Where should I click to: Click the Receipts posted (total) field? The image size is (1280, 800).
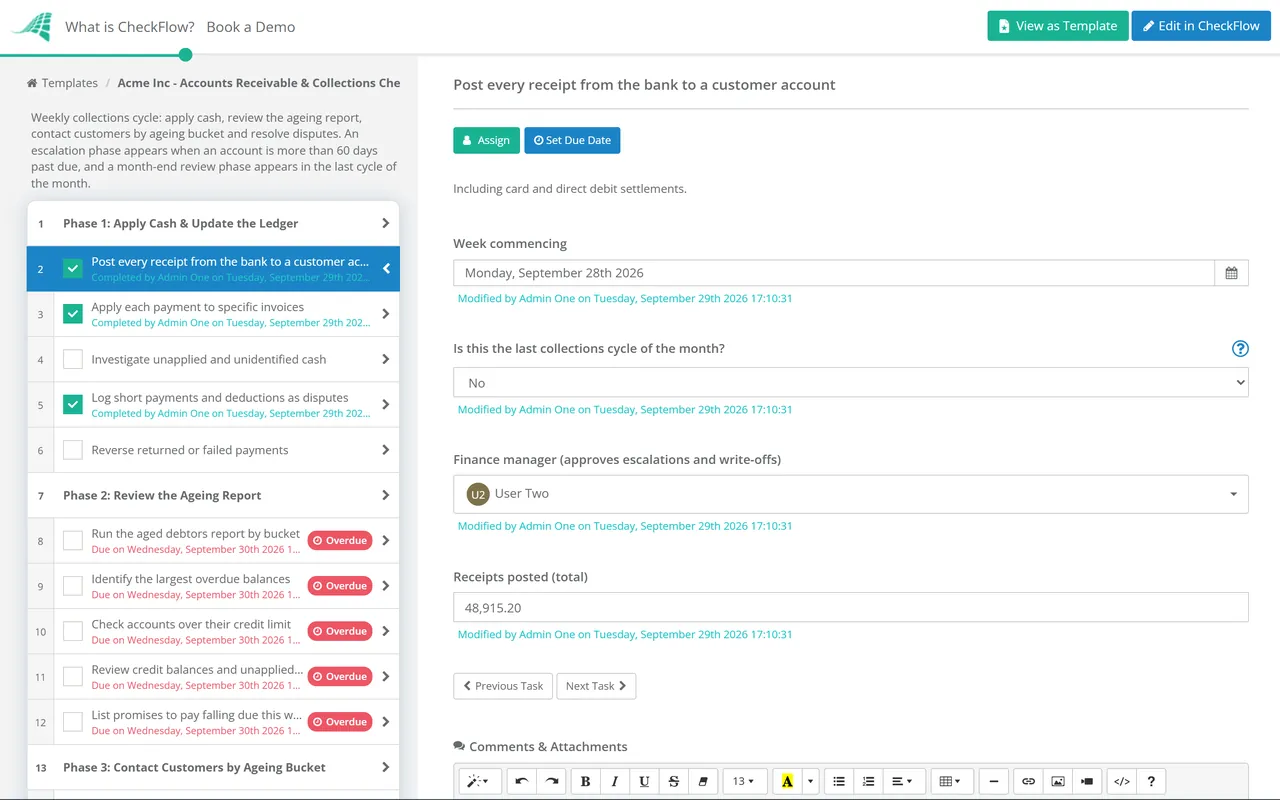851,607
